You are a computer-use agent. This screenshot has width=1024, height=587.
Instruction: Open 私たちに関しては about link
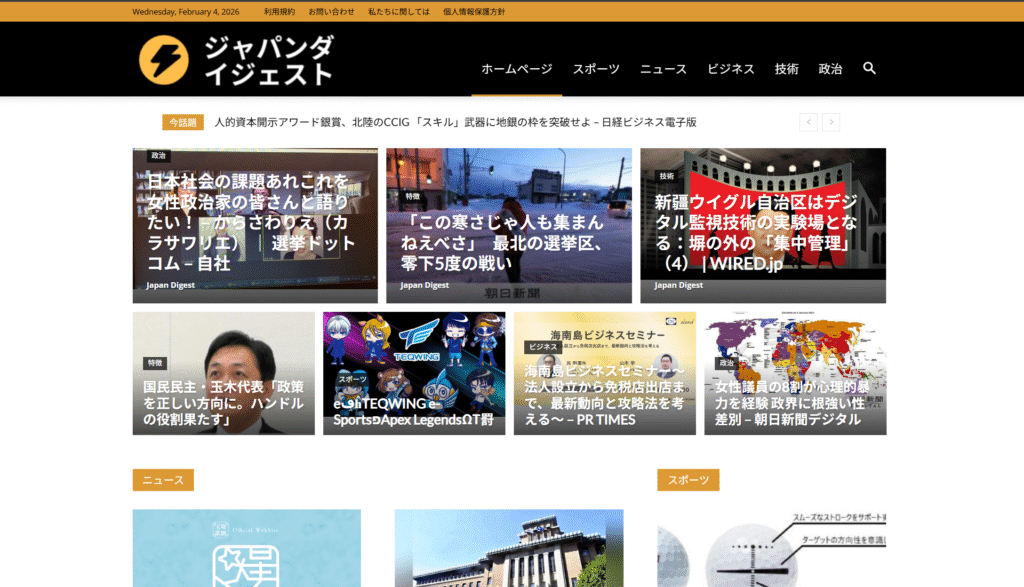click(x=398, y=12)
